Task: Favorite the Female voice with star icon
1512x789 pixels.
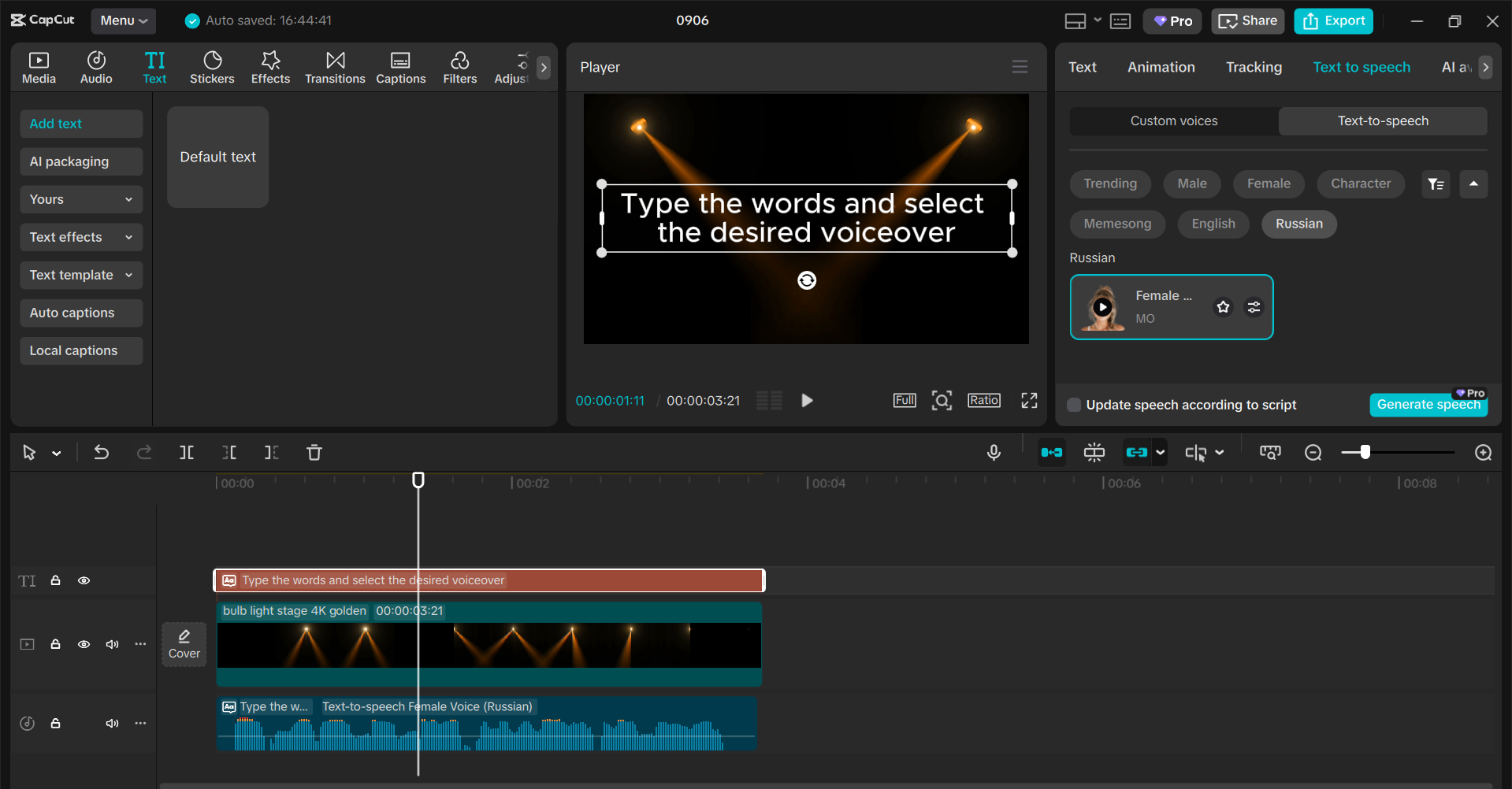Action: (1223, 307)
